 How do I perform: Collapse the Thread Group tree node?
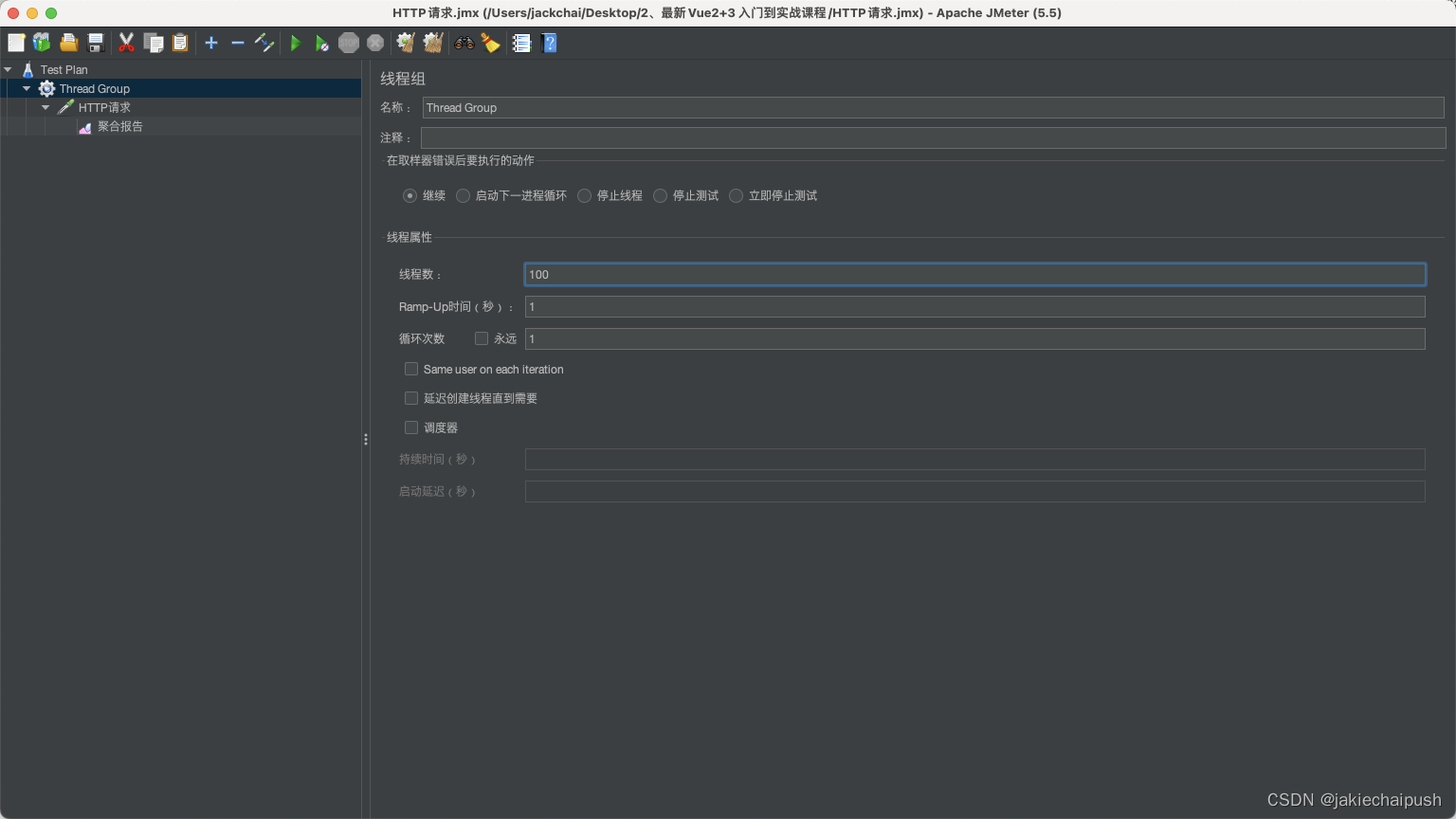tap(27, 88)
